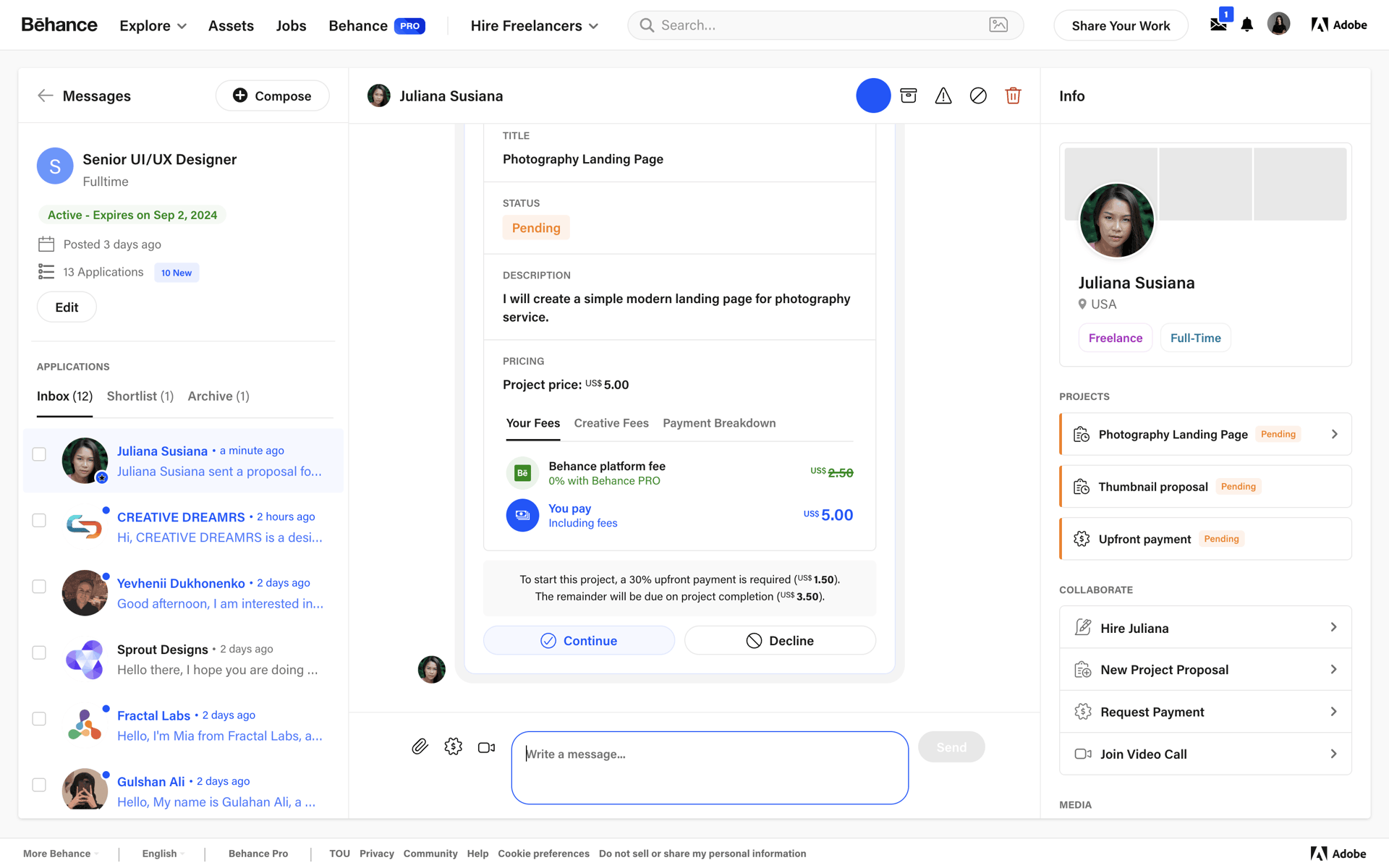This screenshot has width=1389, height=868.
Task: Open Hire Juliana option
Action: [1205, 628]
